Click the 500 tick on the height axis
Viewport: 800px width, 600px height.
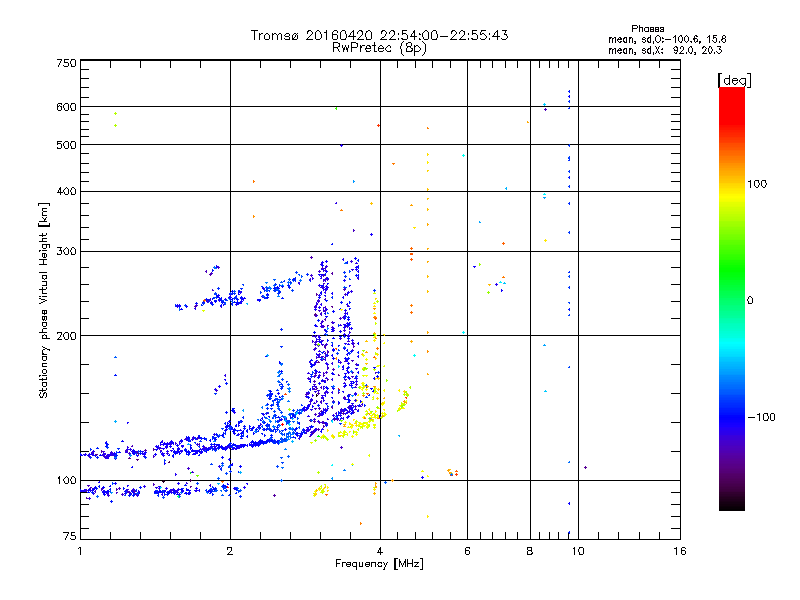[66, 145]
